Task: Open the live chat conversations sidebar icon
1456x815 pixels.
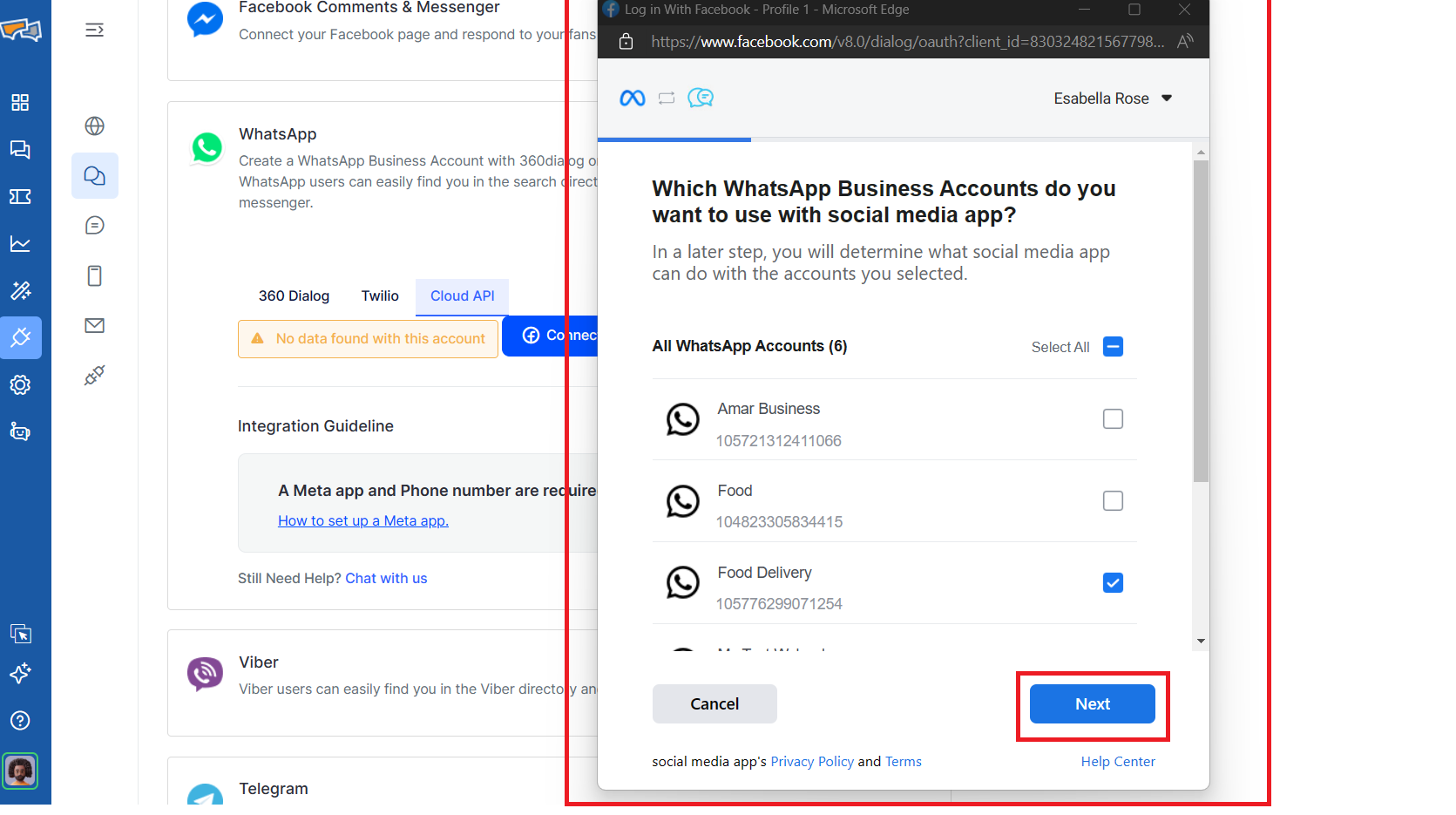Action: pyautogui.click(x=20, y=149)
